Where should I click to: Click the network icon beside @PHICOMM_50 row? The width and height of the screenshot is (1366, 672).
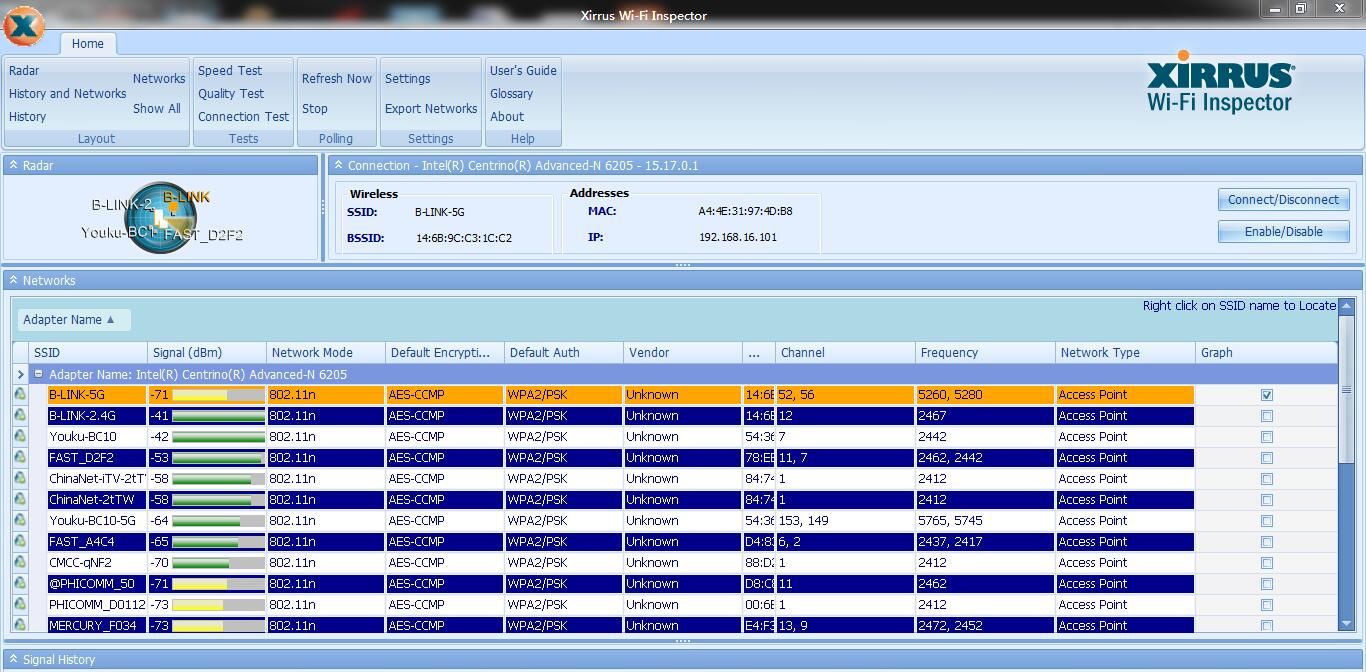pyautogui.click(x=20, y=584)
